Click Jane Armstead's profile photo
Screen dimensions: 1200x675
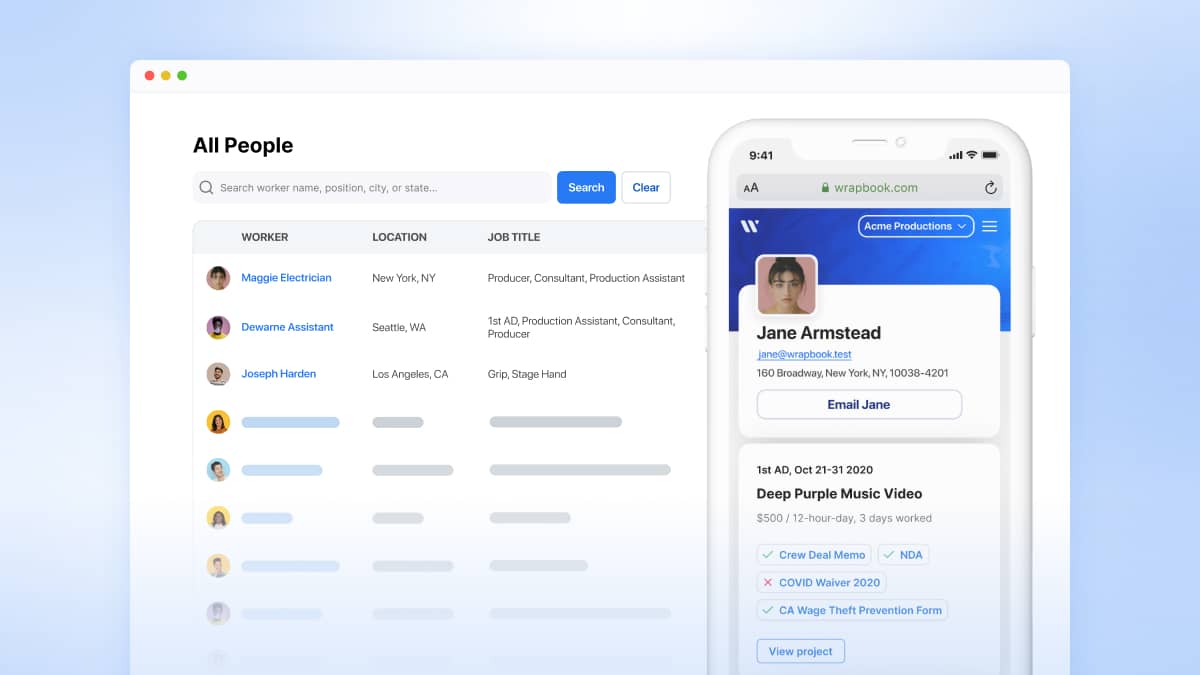coord(786,285)
